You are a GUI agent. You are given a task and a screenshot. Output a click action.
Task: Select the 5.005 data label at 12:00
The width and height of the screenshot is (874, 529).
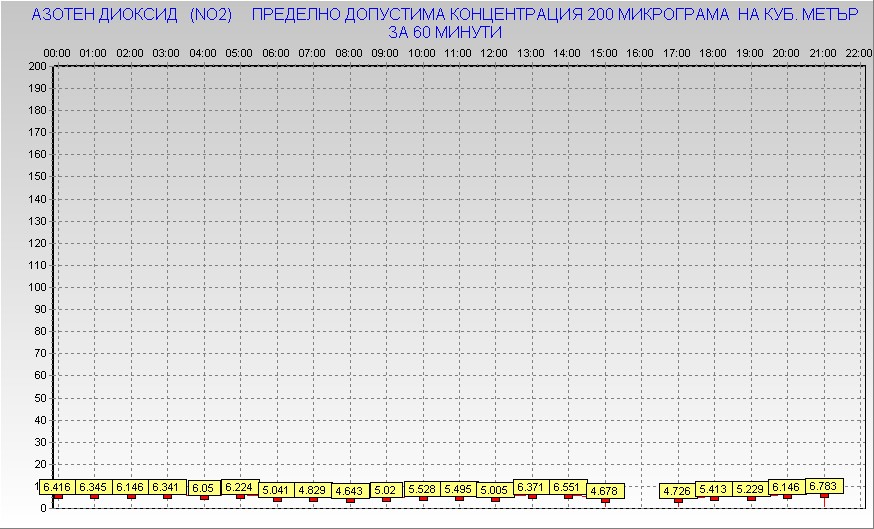(495, 490)
